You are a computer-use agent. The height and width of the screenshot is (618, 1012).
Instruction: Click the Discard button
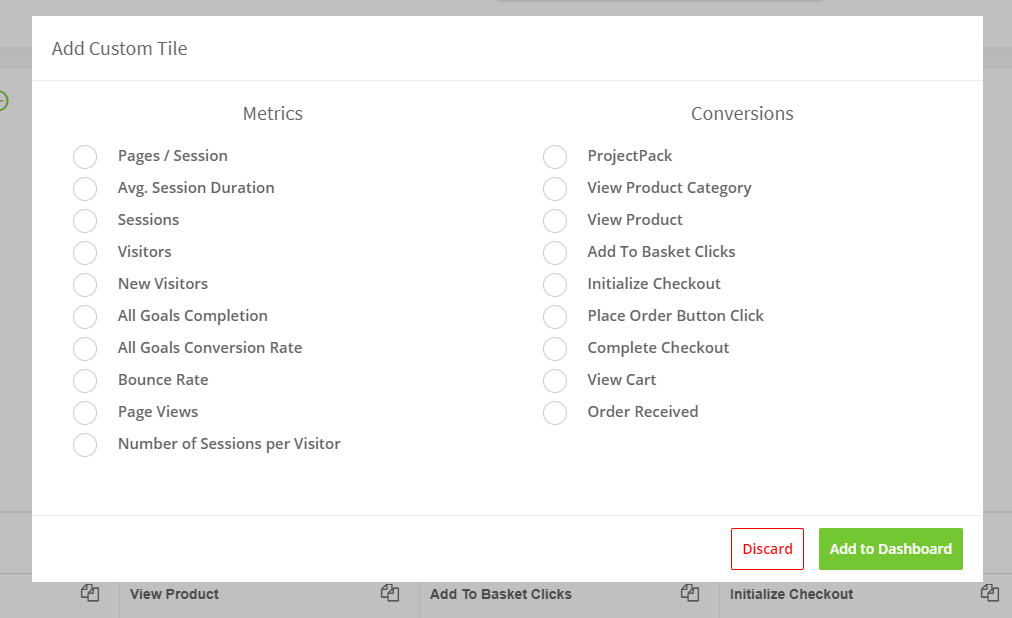tap(767, 549)
